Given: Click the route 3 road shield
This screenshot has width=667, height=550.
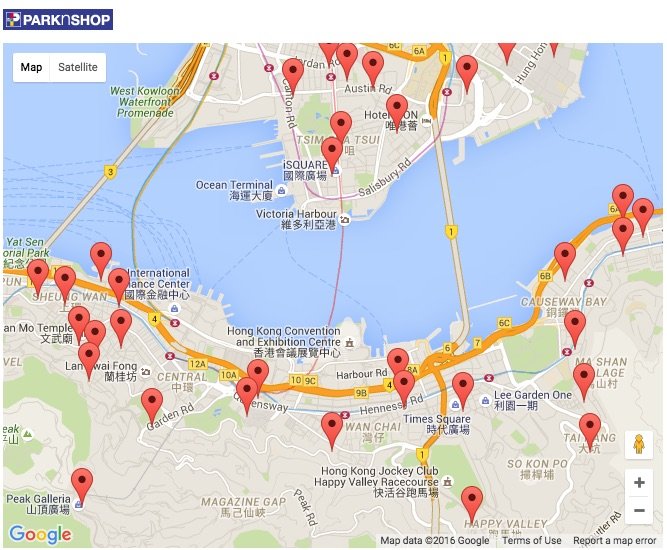Looking at the screenshot, I should (x=111, y=172).
